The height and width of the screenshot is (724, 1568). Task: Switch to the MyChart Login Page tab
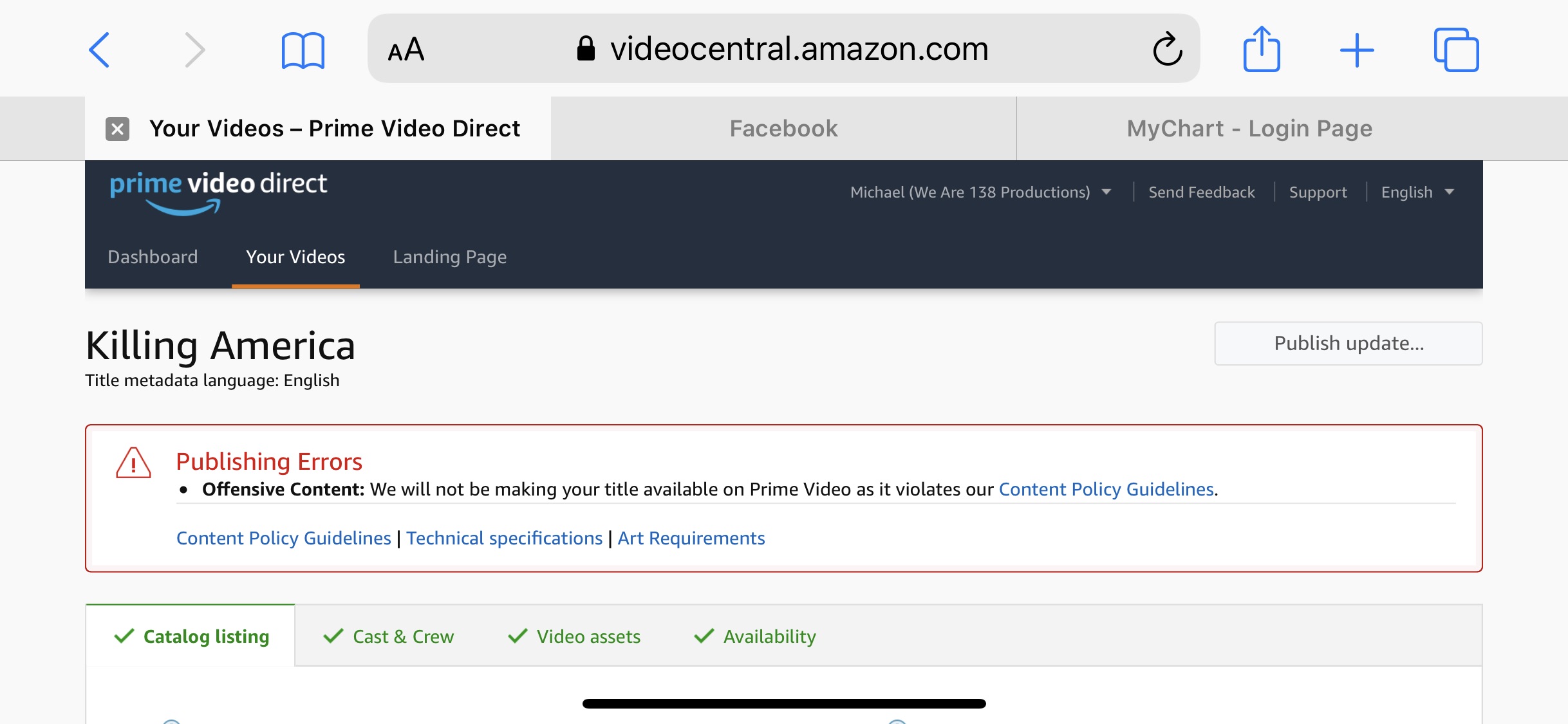tap(1249, 129)
